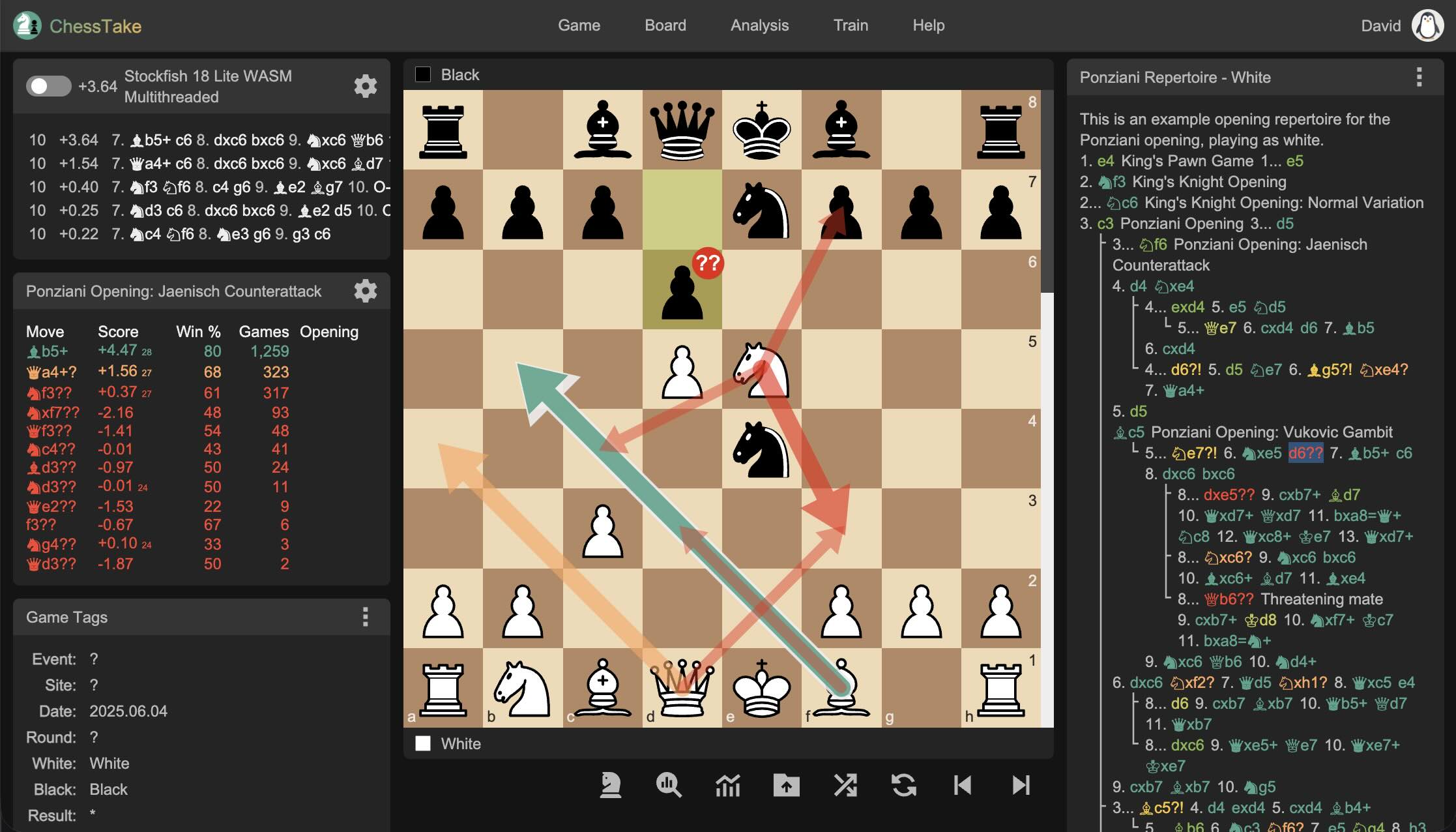Open David's penguin profile avatar

pyautogui.click(x=1427, y=26)
